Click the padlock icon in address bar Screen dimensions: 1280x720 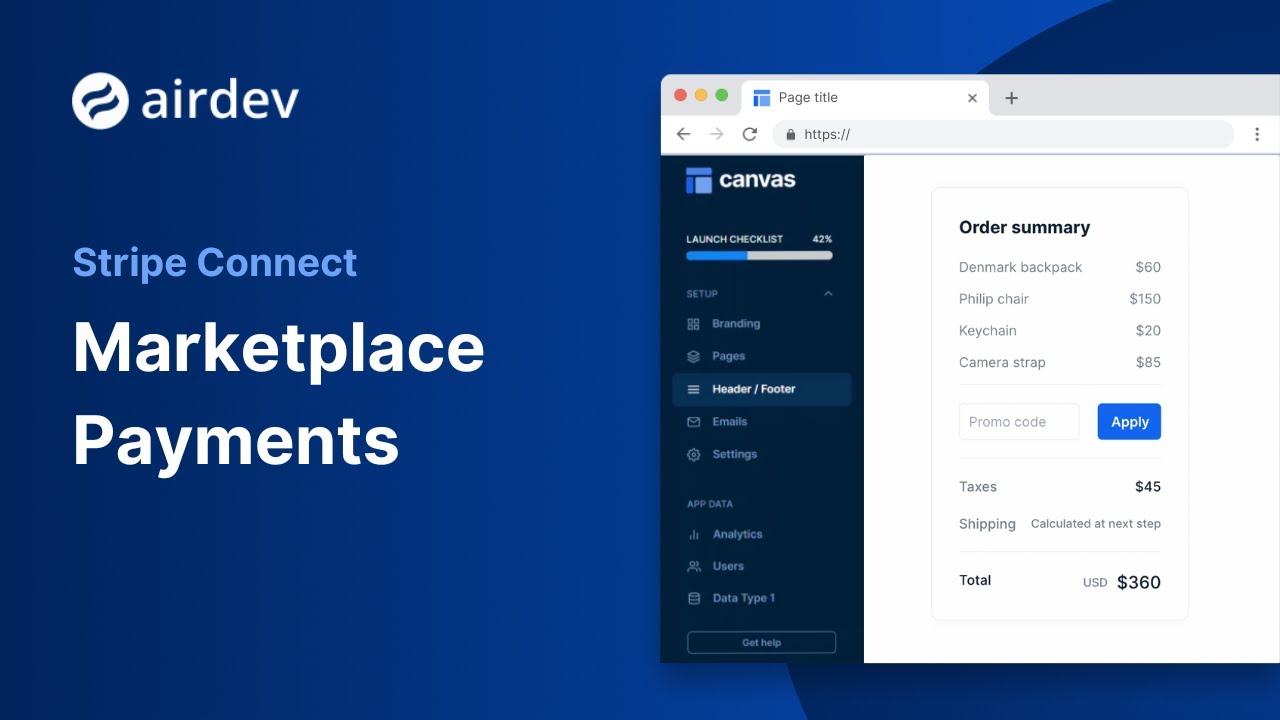pos(790,134)
